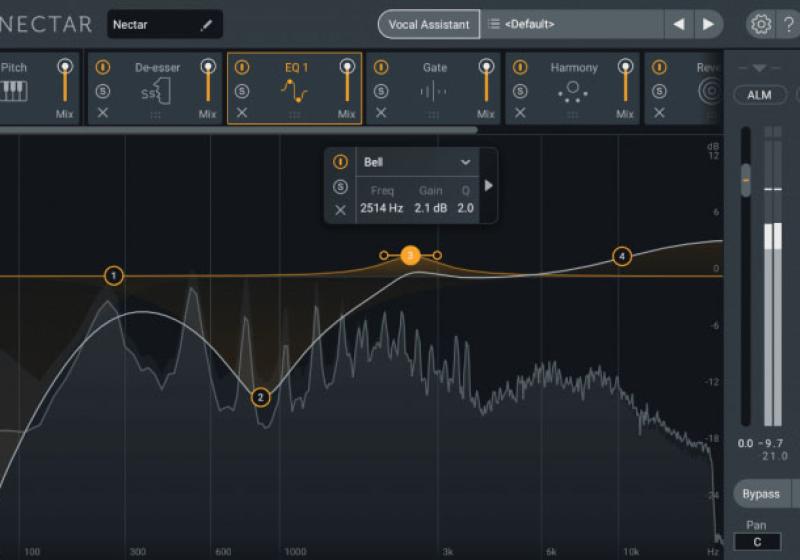Screen dimensions: 800x560
Task: Solo the Gate module
Action: [381, 91]
